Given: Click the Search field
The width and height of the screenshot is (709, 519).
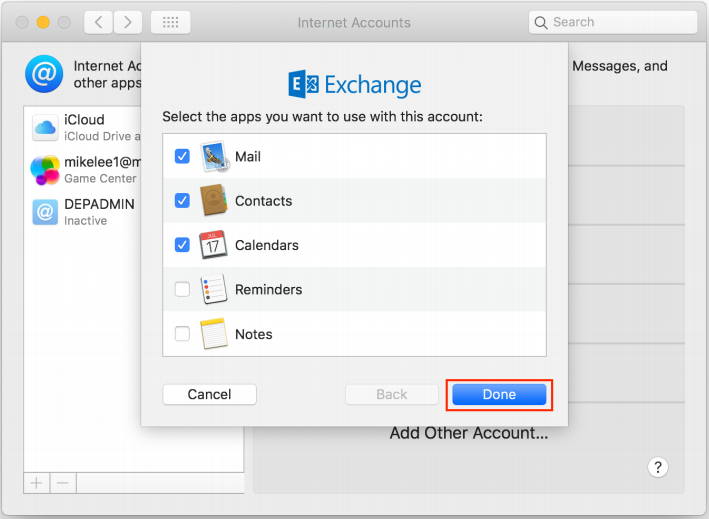Looking at the screenshot, I should [613, 22].
